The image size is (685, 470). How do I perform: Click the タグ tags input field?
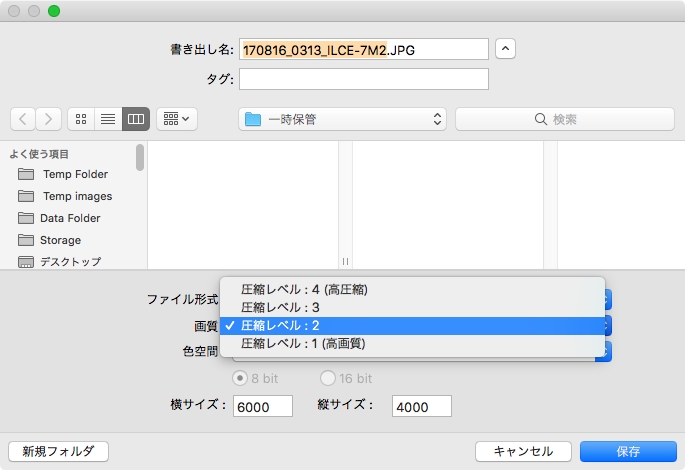363,79
